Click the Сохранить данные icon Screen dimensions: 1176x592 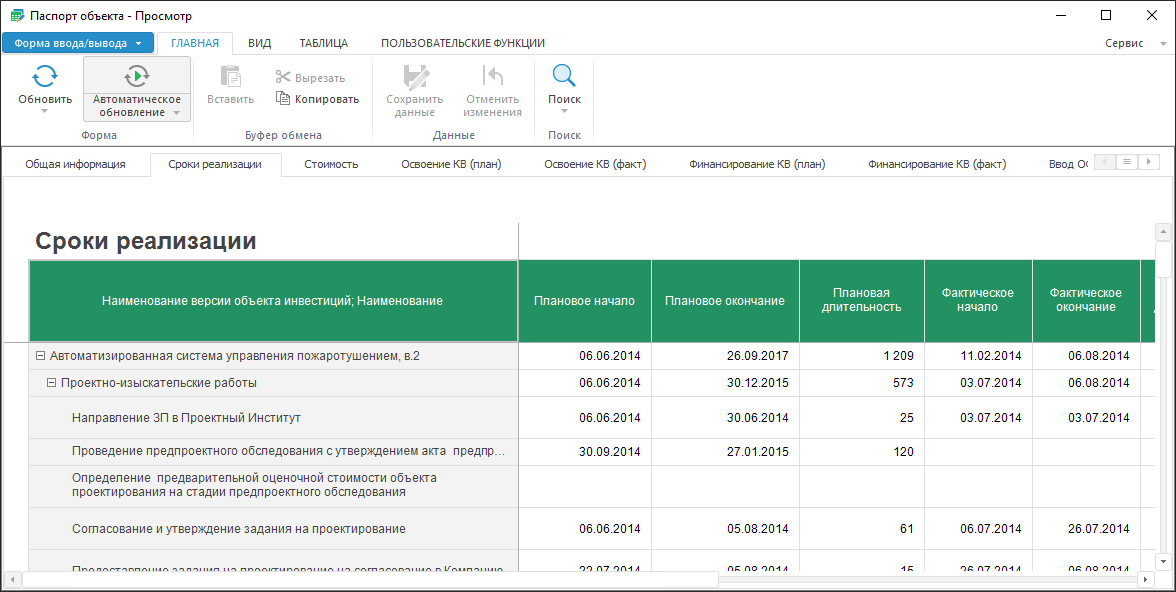[414, 77]
